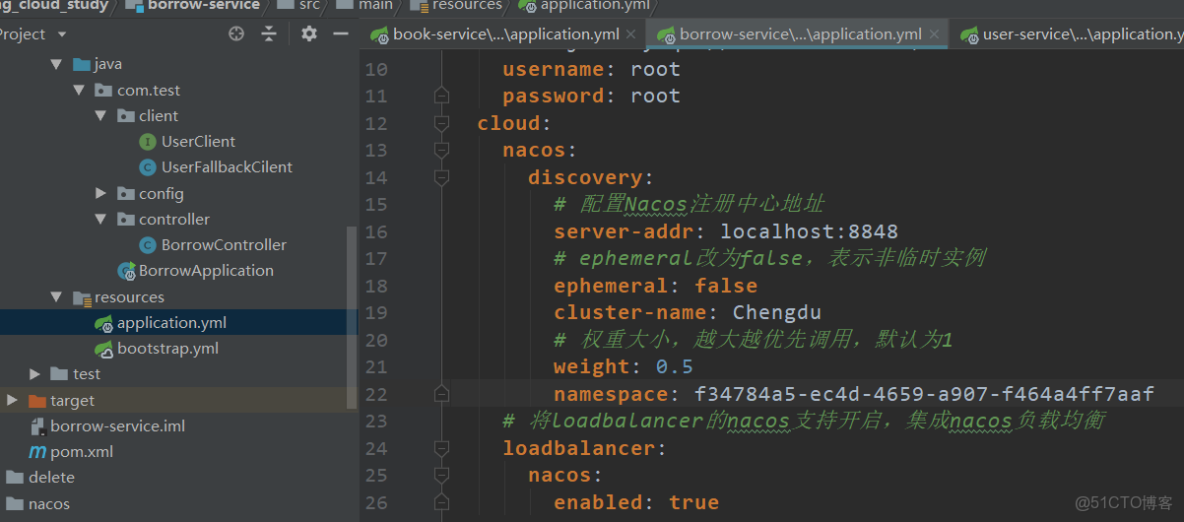Fold the cloud block at line 12

point(442,123)
